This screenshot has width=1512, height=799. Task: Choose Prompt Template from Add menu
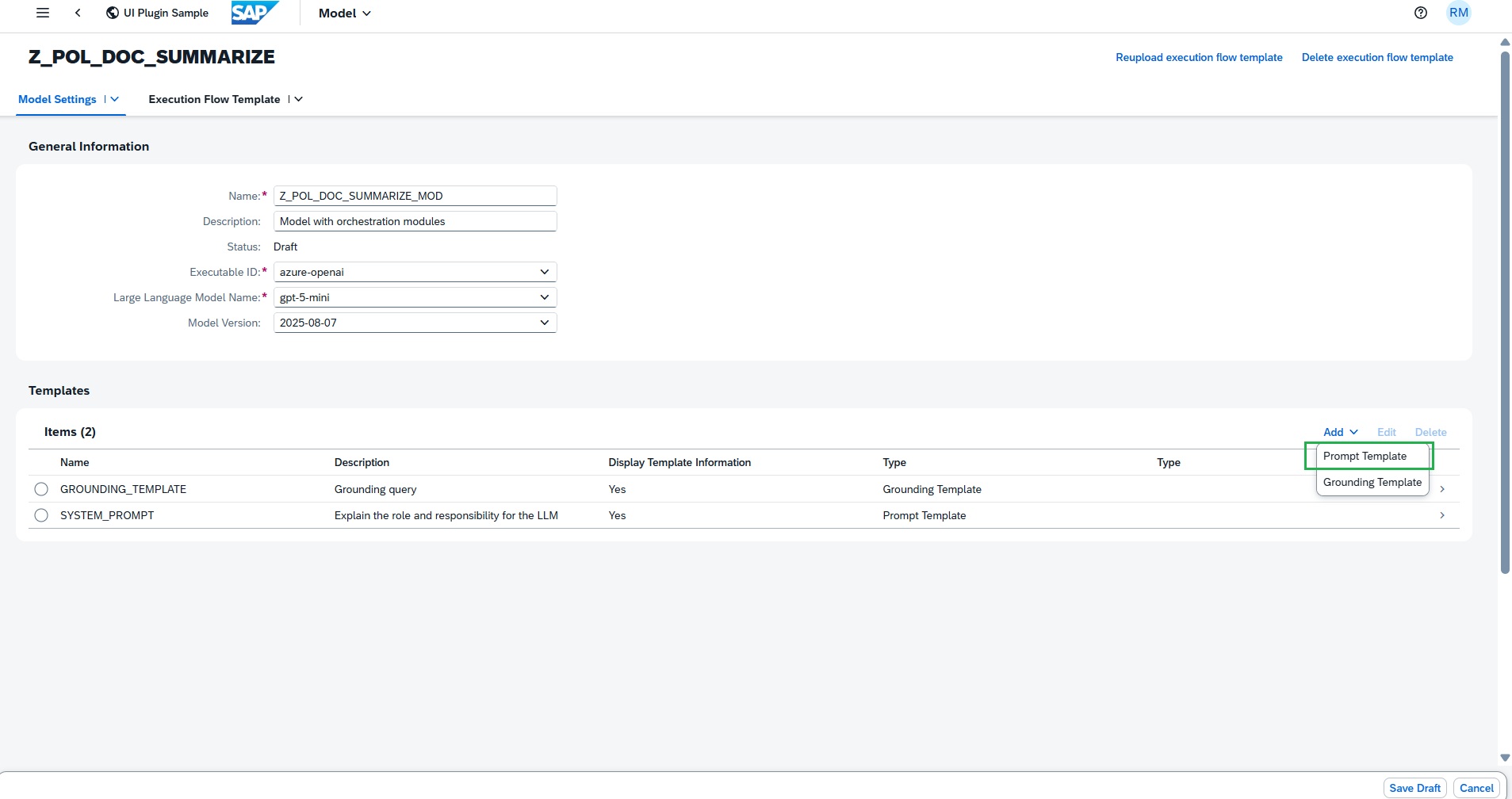point(1372,456)
